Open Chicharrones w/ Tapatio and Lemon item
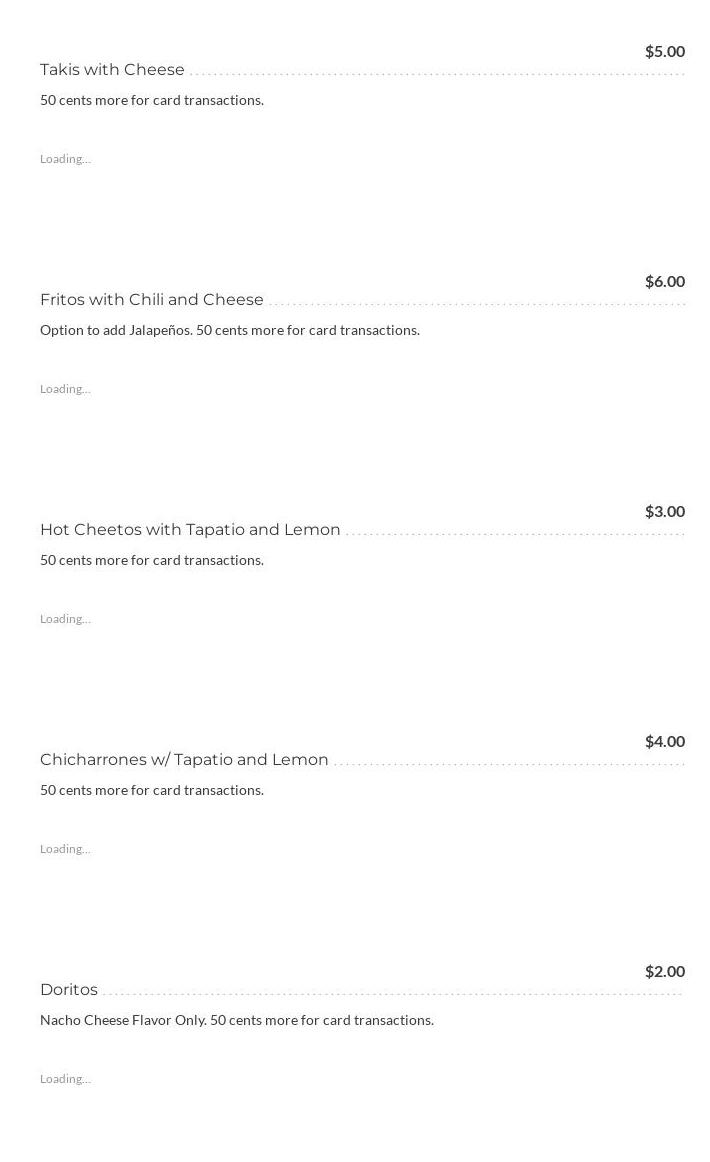Screen dimensions: 710x1162 coord(184,760)
